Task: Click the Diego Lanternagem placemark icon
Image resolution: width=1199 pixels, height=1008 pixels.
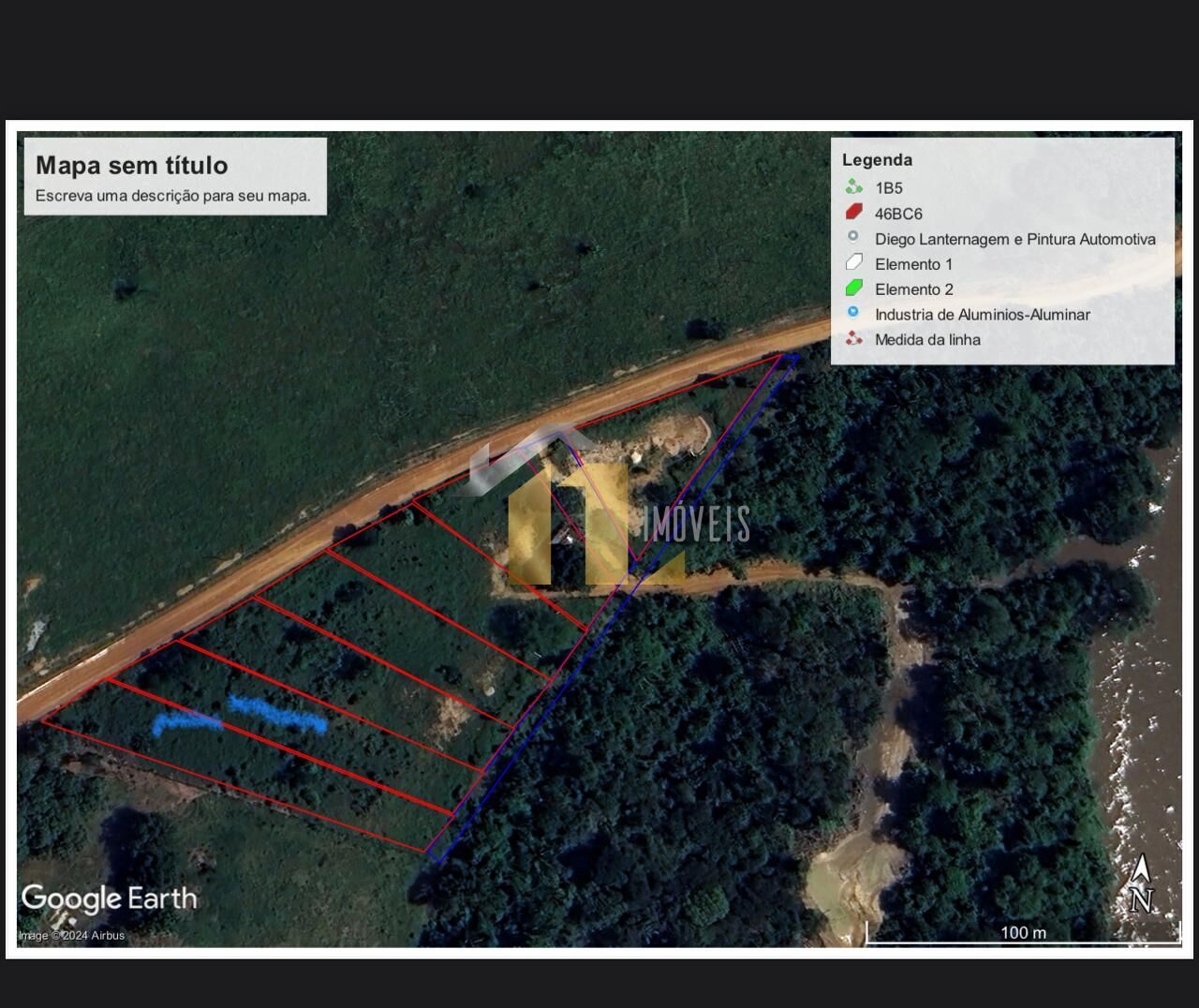Action: (853, 237)
